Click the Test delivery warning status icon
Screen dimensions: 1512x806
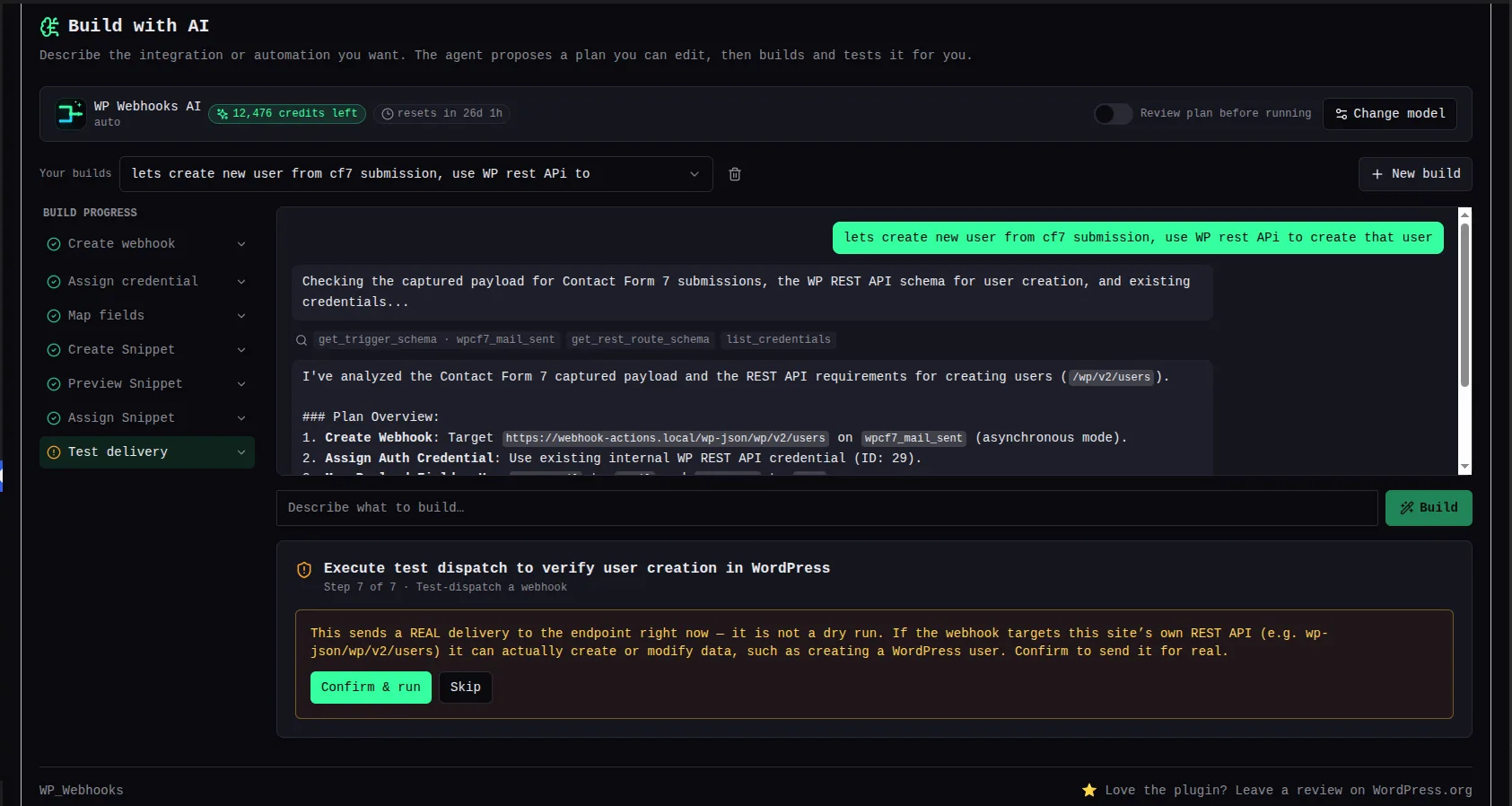[x=54, y=452]
